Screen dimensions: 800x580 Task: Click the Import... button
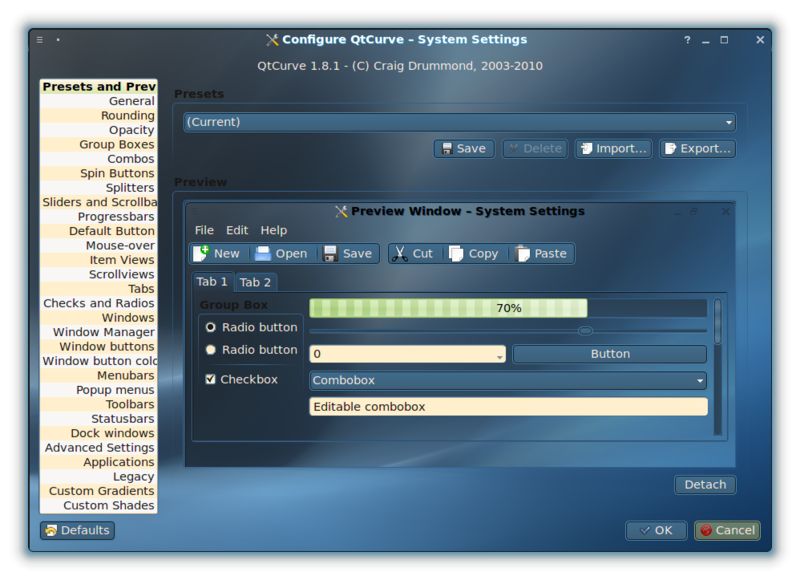point(613,148)
